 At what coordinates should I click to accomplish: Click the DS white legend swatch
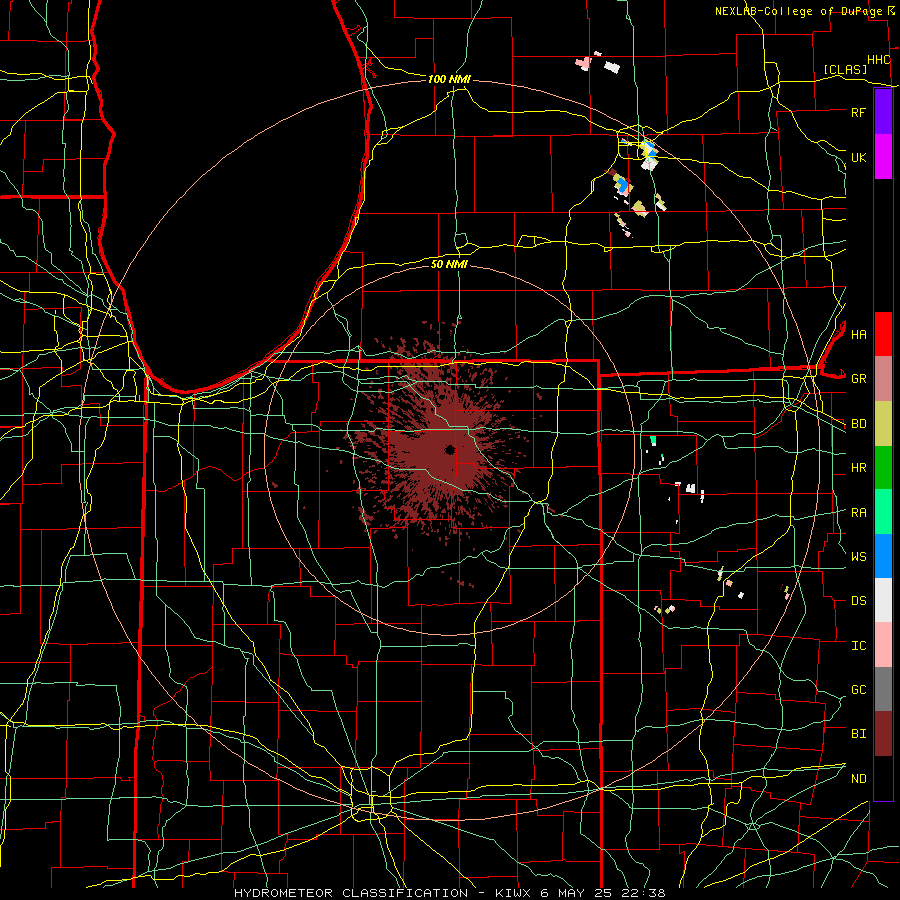(883, 600)
